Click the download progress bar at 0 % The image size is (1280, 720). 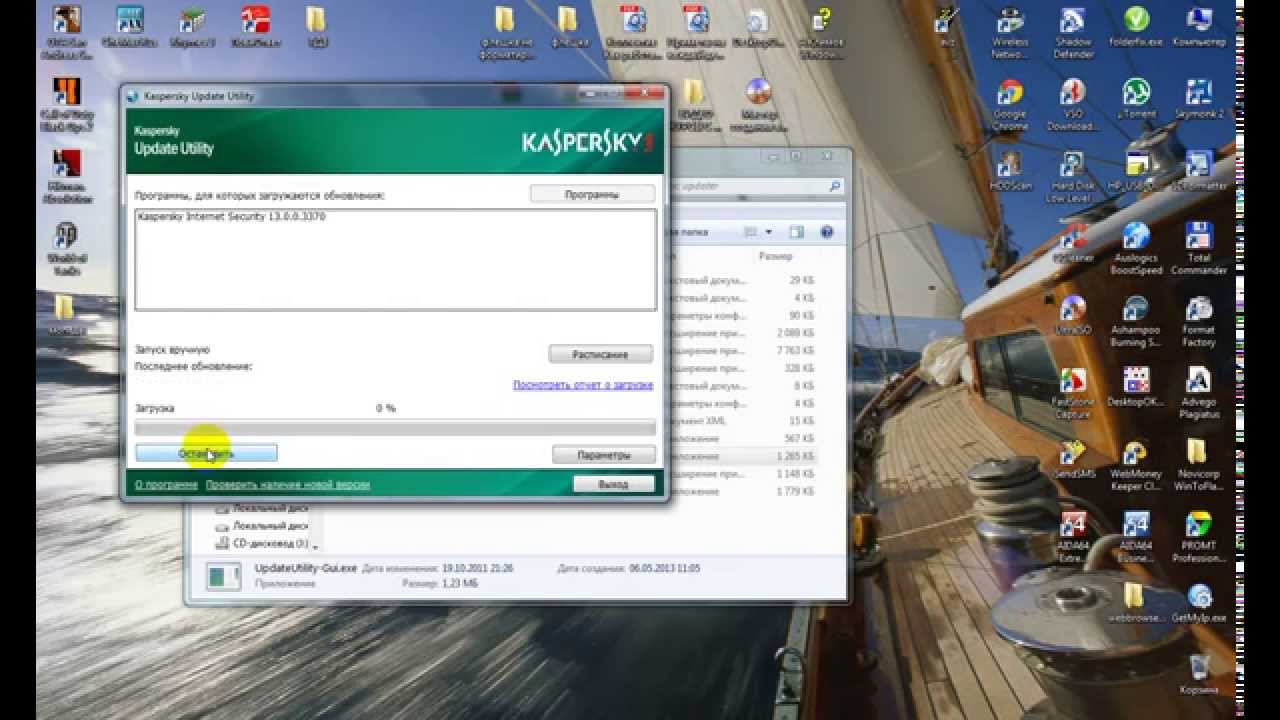click(x=395, y=428)
